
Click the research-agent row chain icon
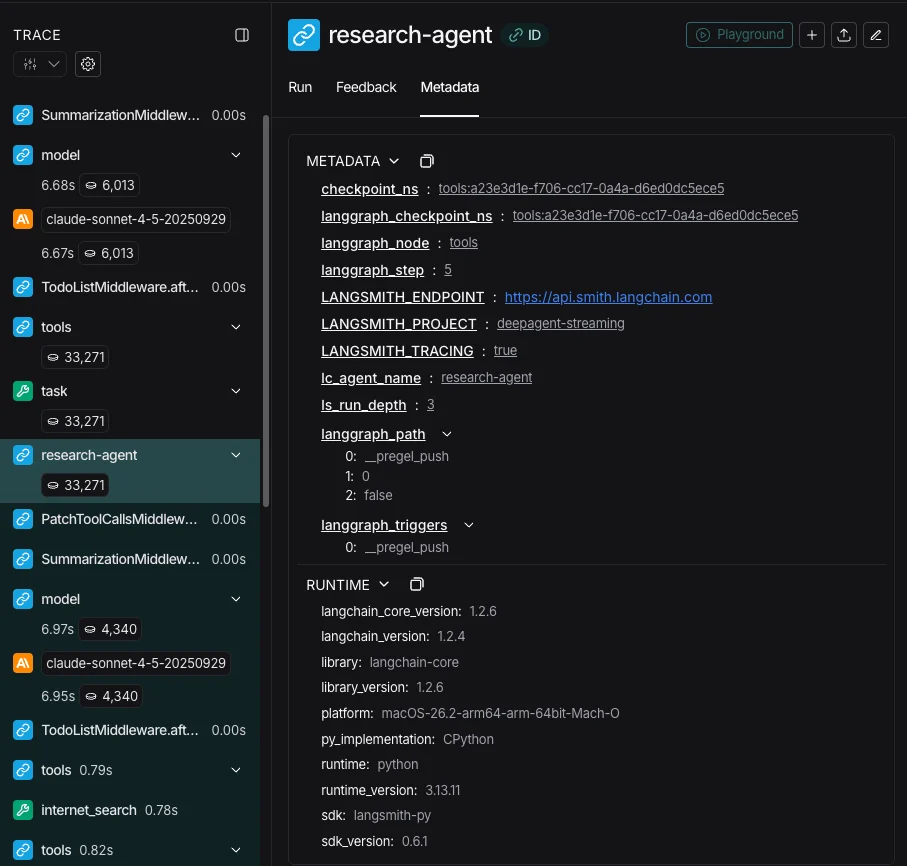(x=23, y=455)
